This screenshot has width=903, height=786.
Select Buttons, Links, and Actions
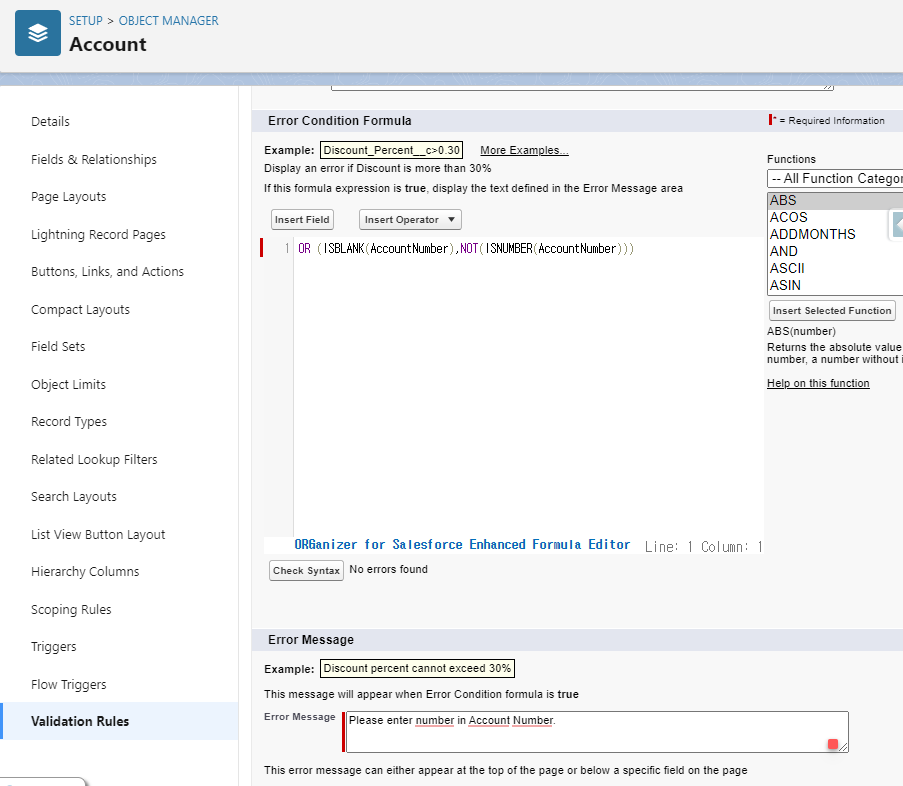pyautogui.click(x=107, y=271)
